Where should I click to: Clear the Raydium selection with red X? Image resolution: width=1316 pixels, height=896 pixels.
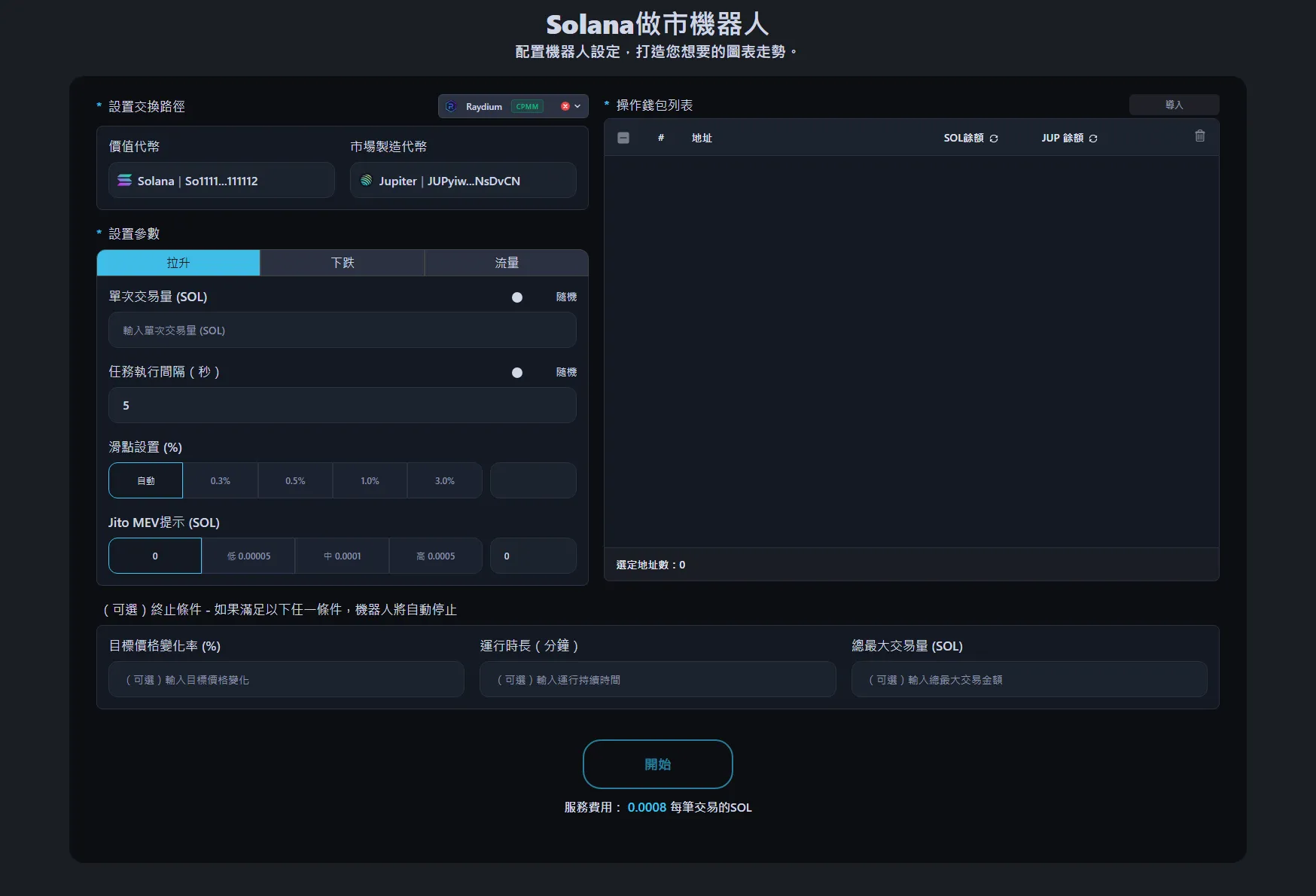pyautogui.click(x=565, y=106)
